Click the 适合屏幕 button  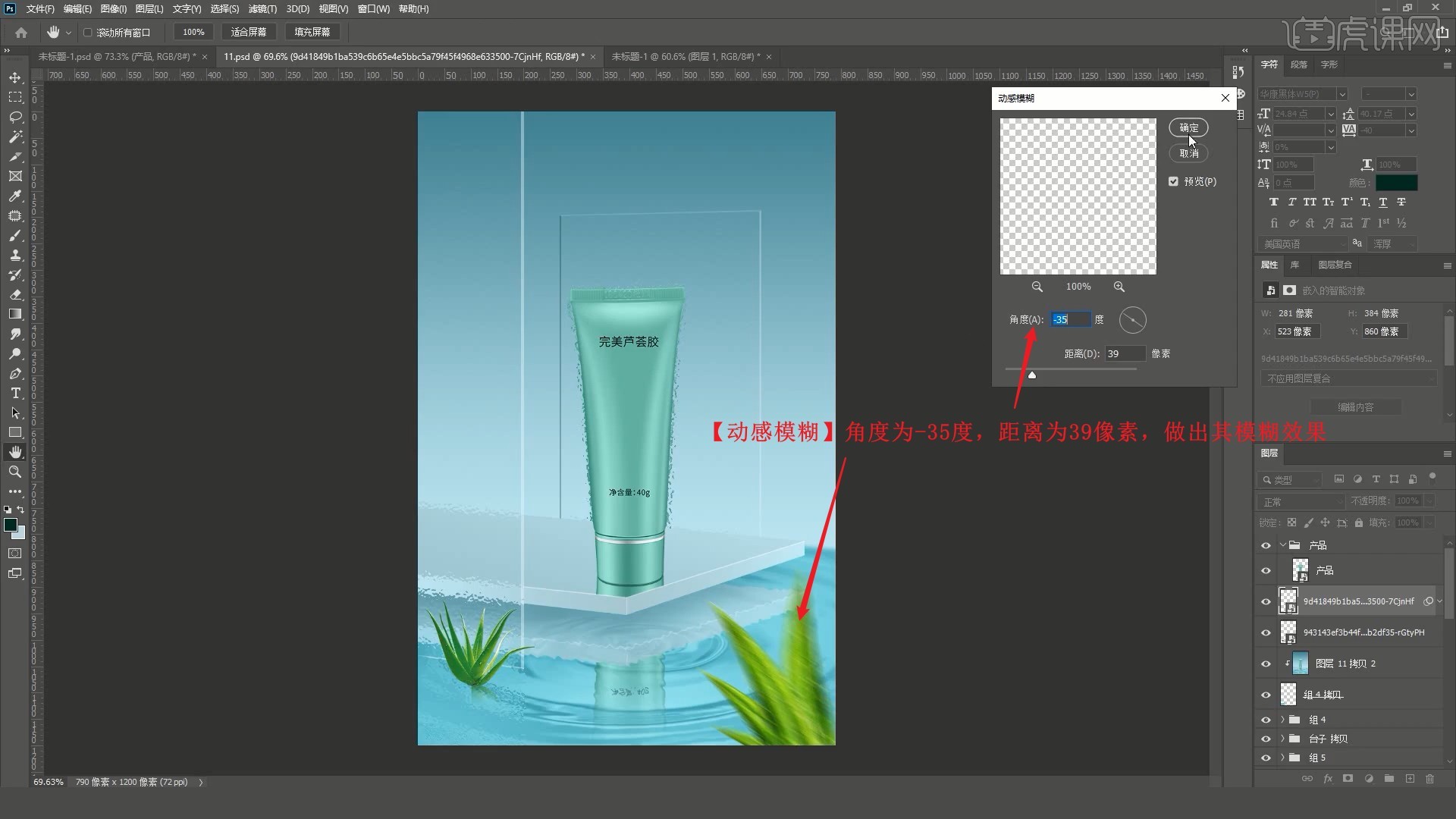[249, 32]
